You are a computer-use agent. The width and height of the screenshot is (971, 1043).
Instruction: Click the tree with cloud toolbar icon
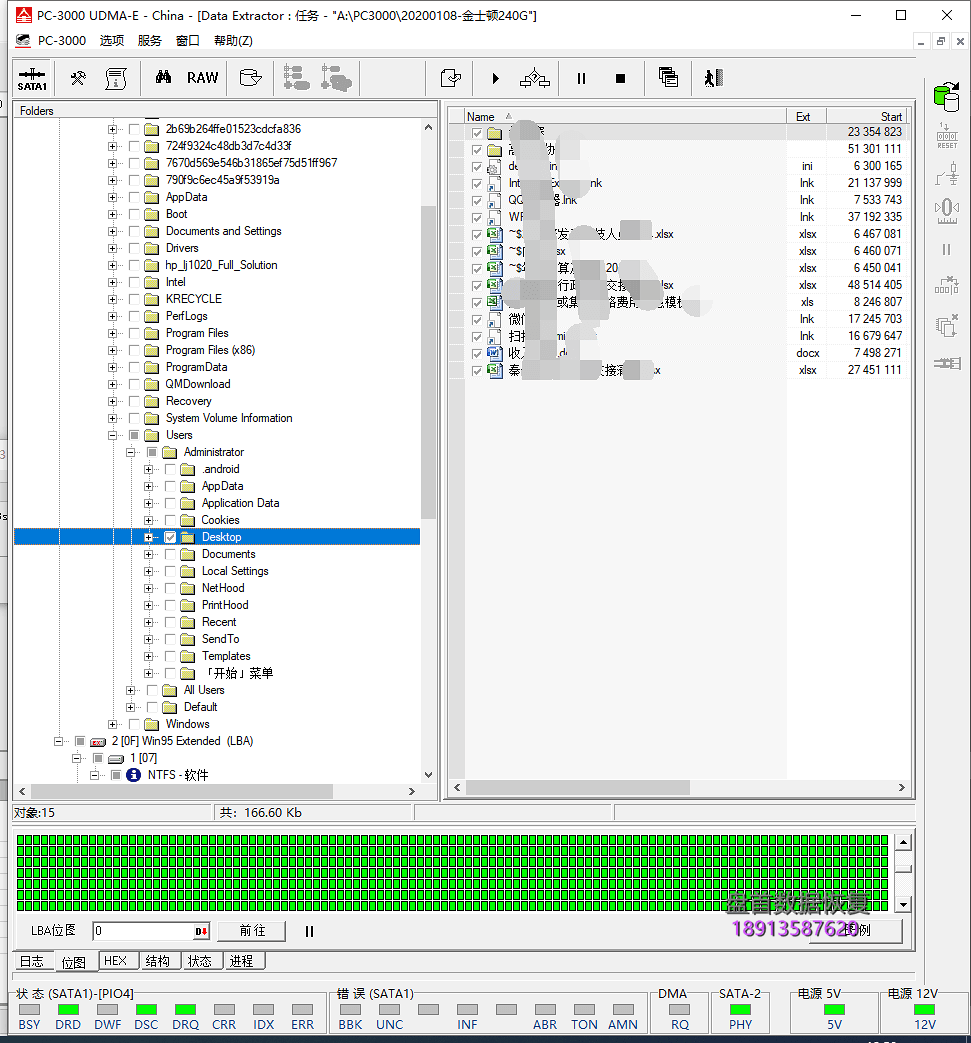(336, 78)
